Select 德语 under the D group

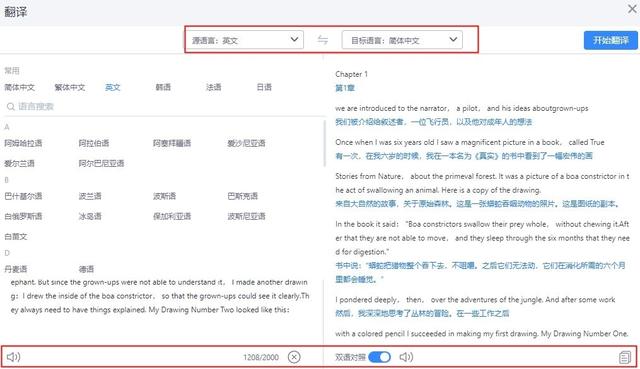coord(86,269)
